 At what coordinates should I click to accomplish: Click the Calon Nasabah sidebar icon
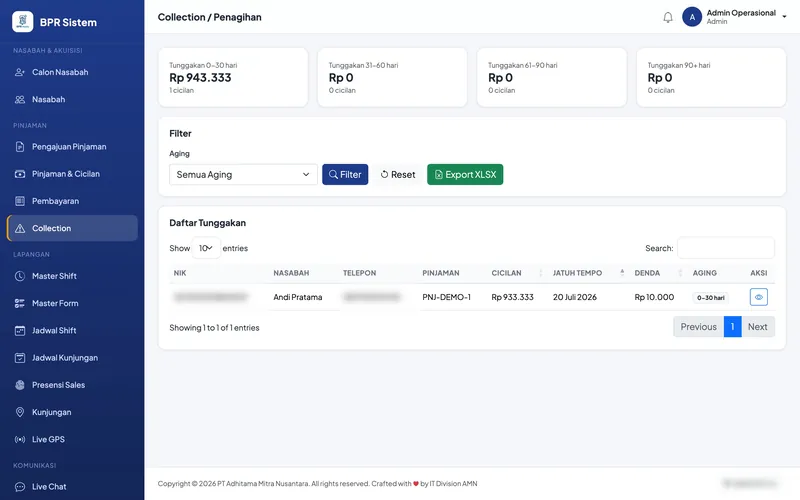(x=20, y=72)
